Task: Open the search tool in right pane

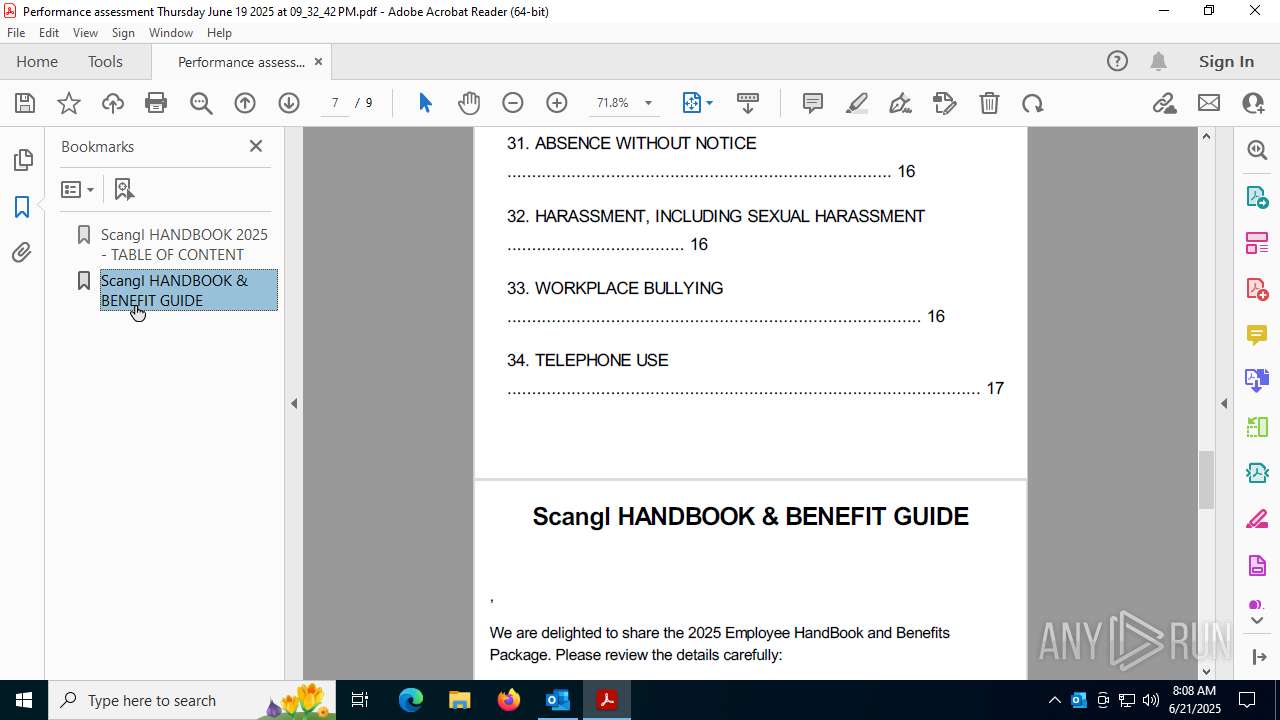Action: point(1257,150)
